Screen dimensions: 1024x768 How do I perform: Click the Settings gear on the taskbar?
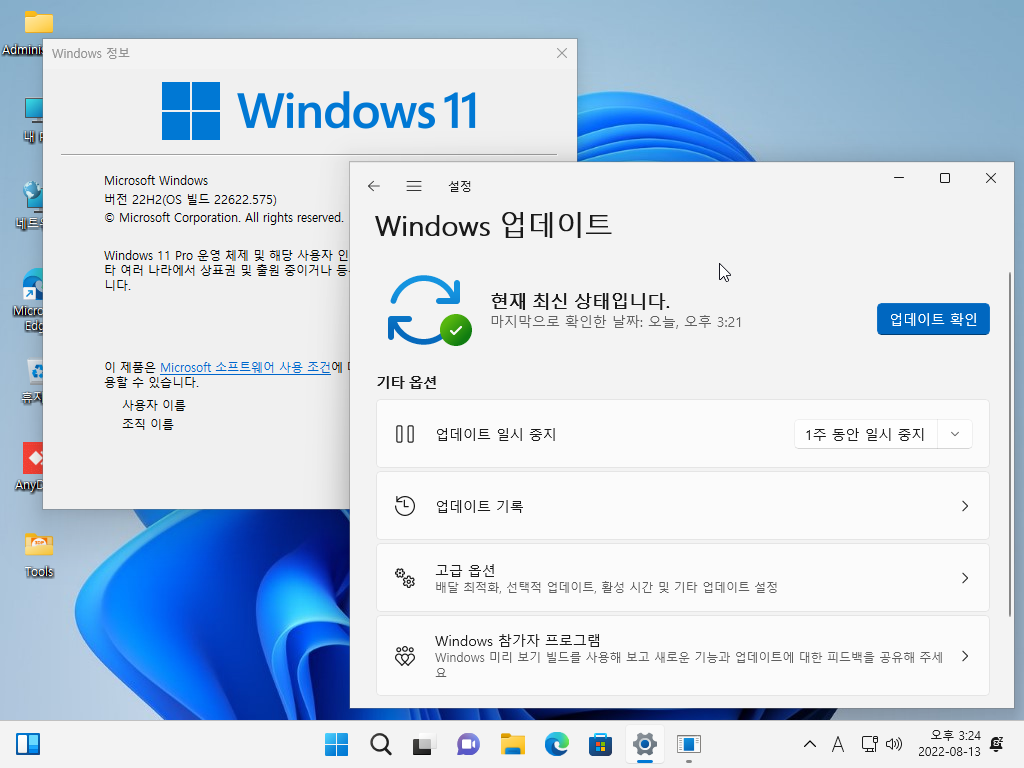pos(645,744)
